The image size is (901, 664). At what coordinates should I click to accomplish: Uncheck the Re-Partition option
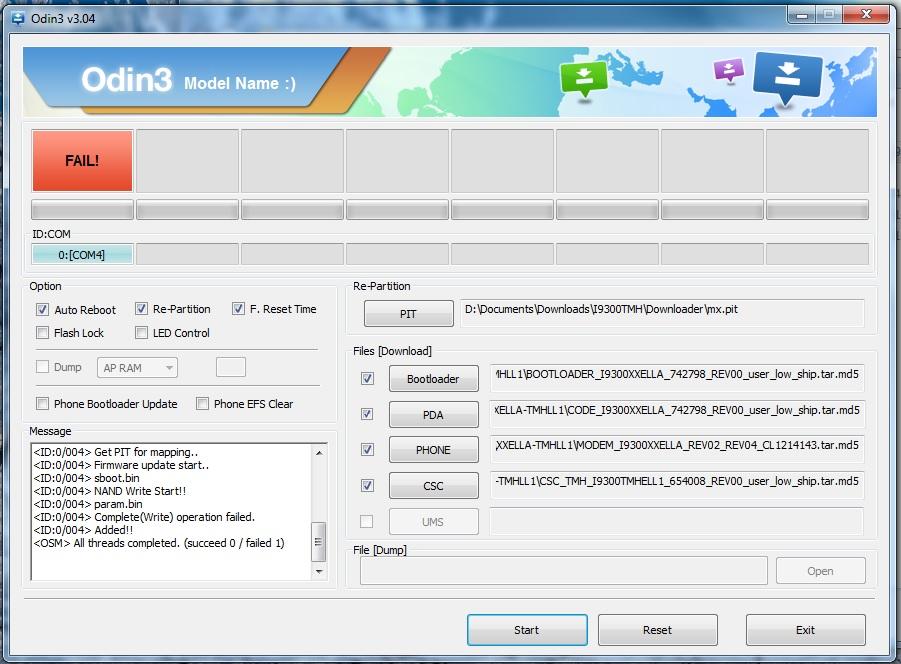(141, 309)
